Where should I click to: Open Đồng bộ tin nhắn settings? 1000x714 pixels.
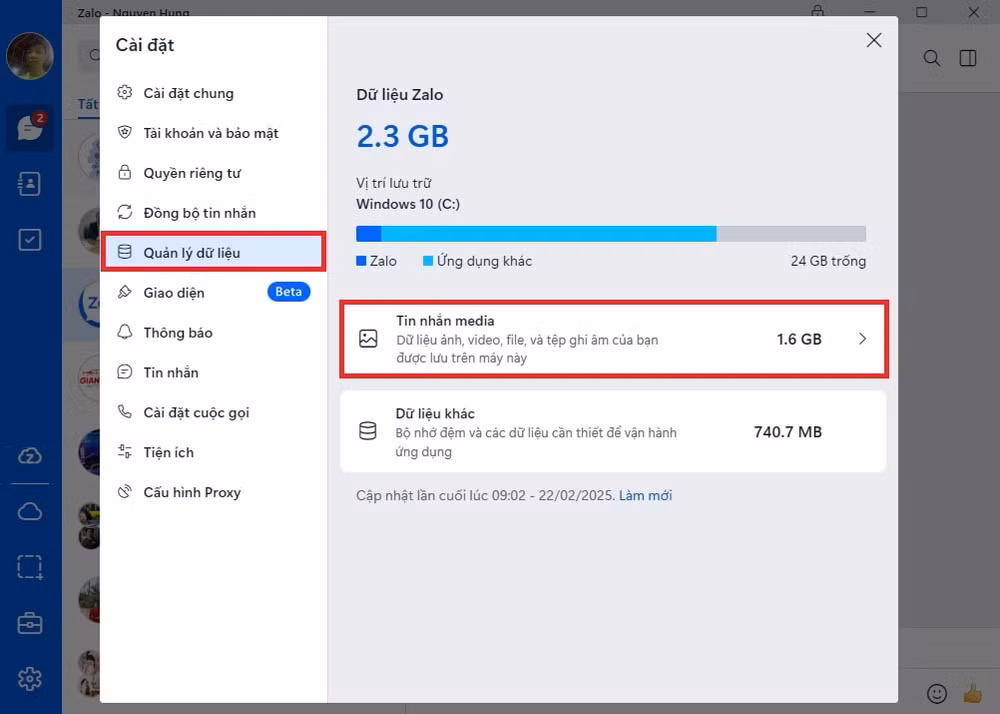[213, 213]
